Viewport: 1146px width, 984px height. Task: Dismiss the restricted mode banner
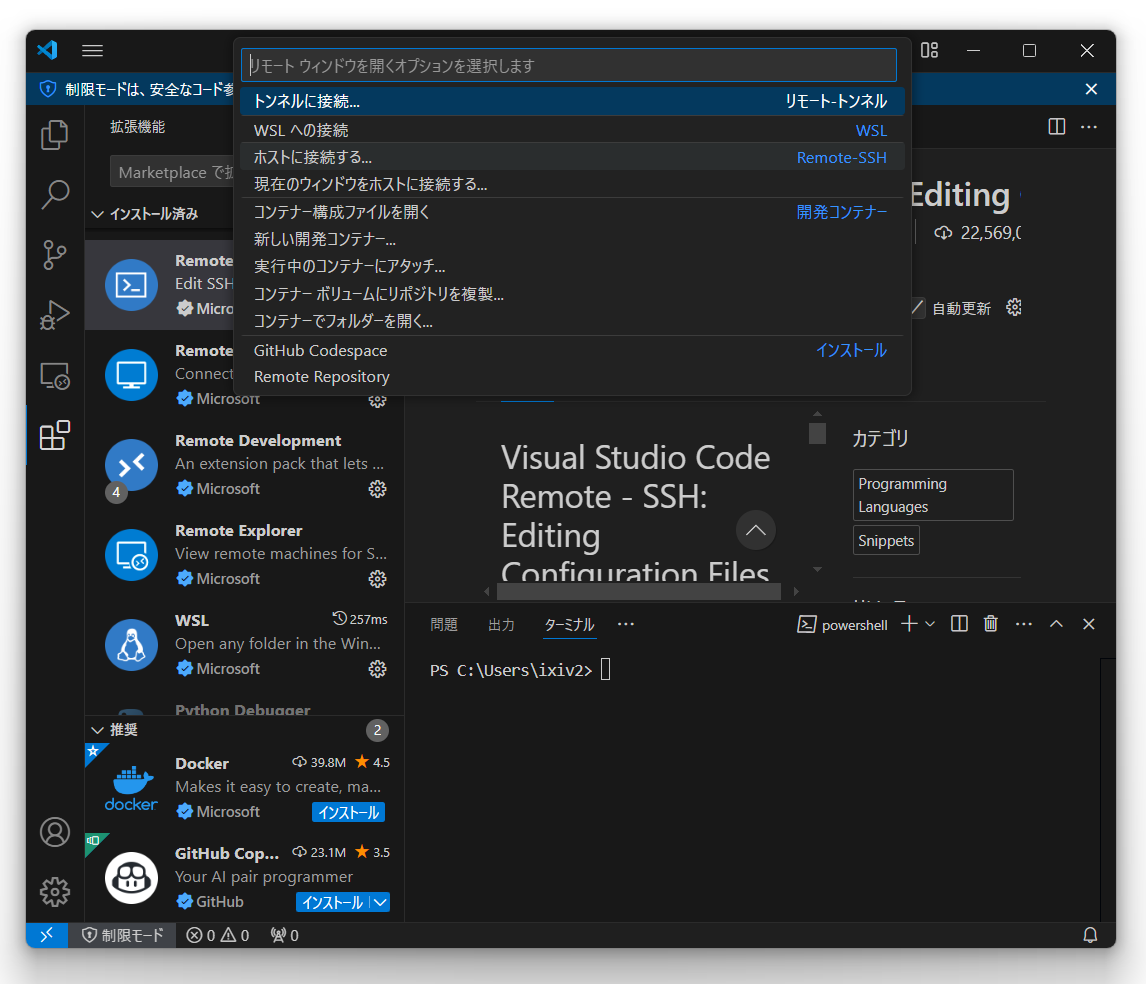[1091, 89]
